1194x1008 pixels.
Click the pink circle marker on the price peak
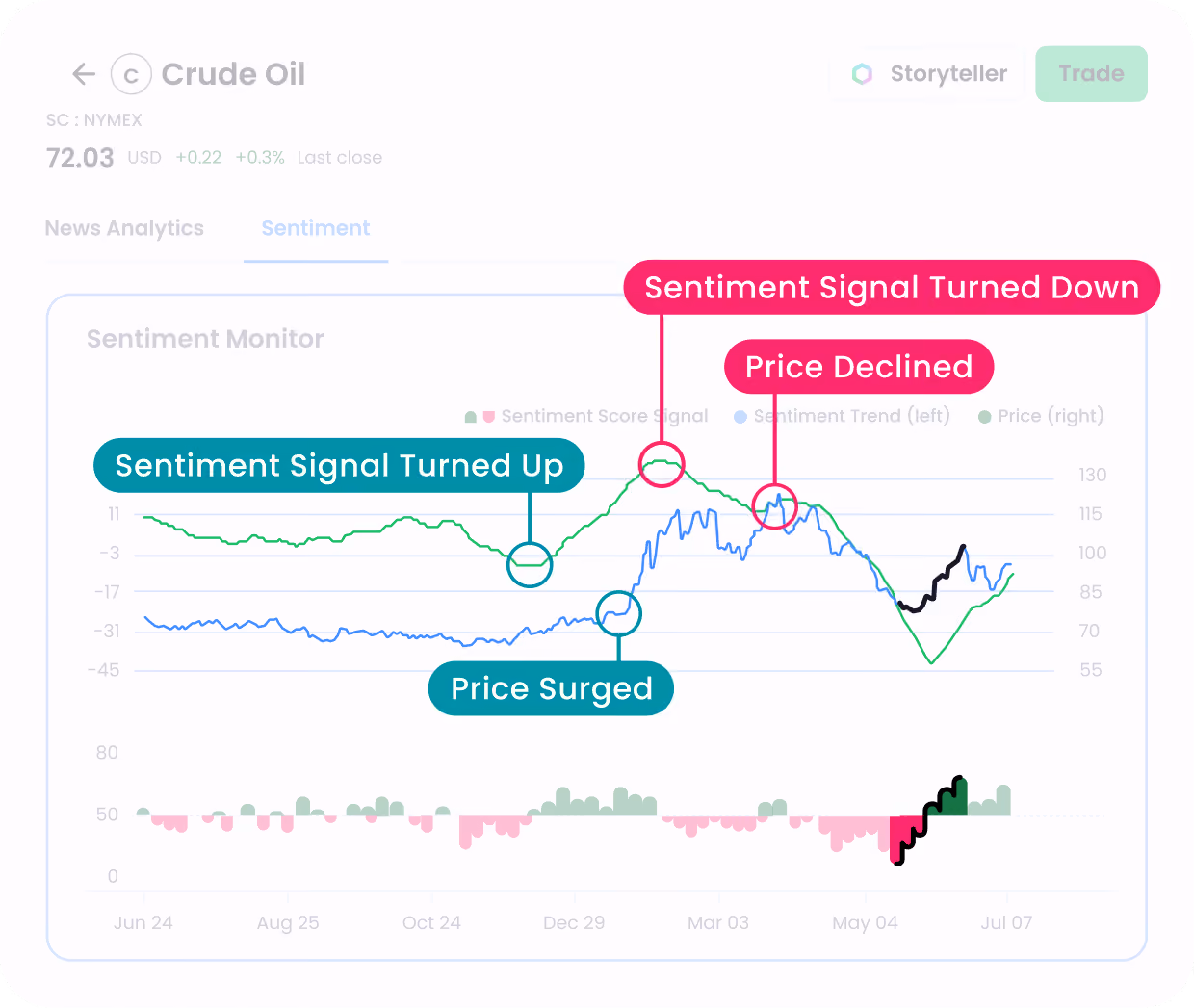click(774, 506)
